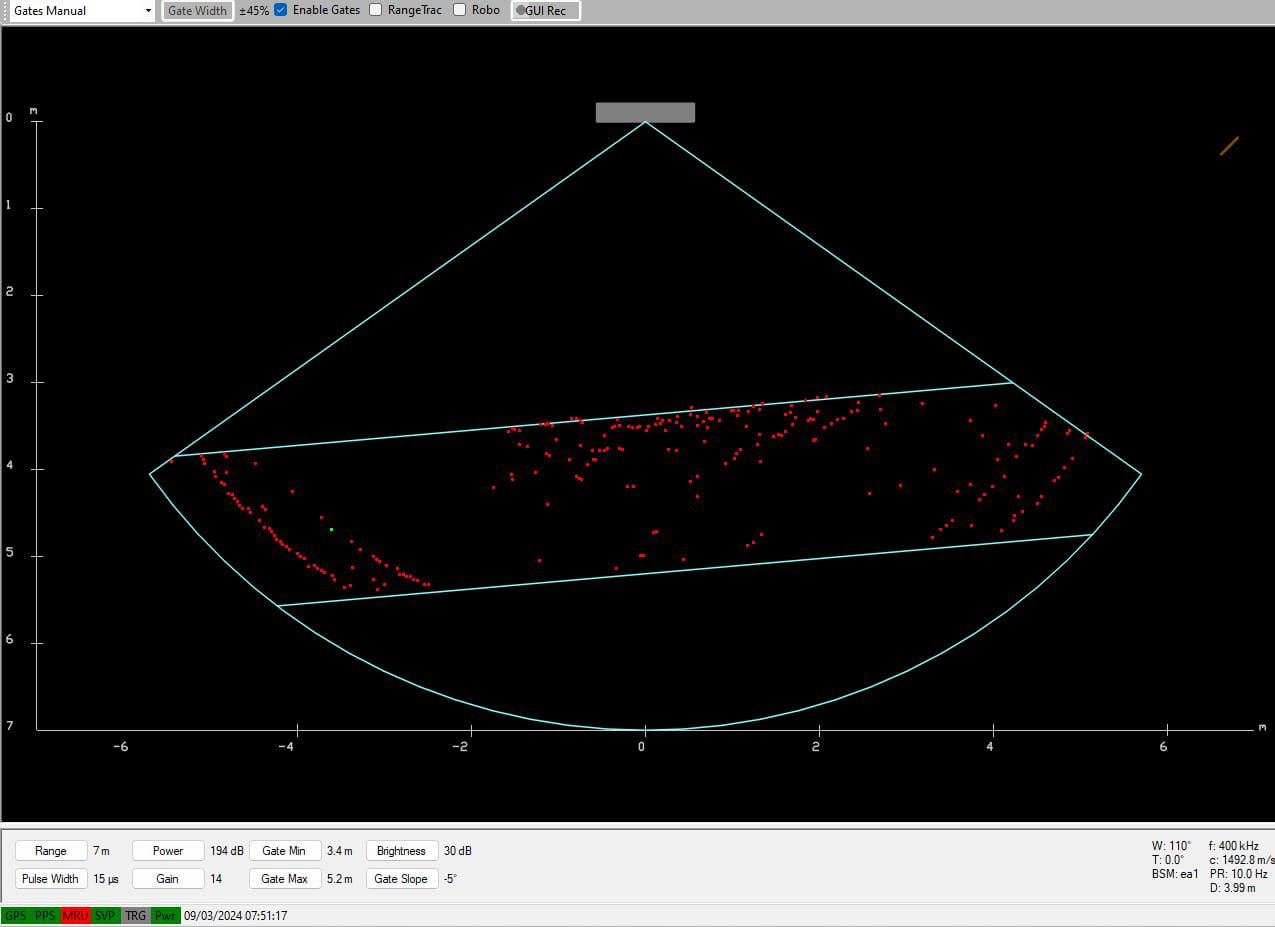The width and height of the screenshot is (1275, 927).
Task: Click the BSM: ea1 readout
Action: coord(1175,874)
